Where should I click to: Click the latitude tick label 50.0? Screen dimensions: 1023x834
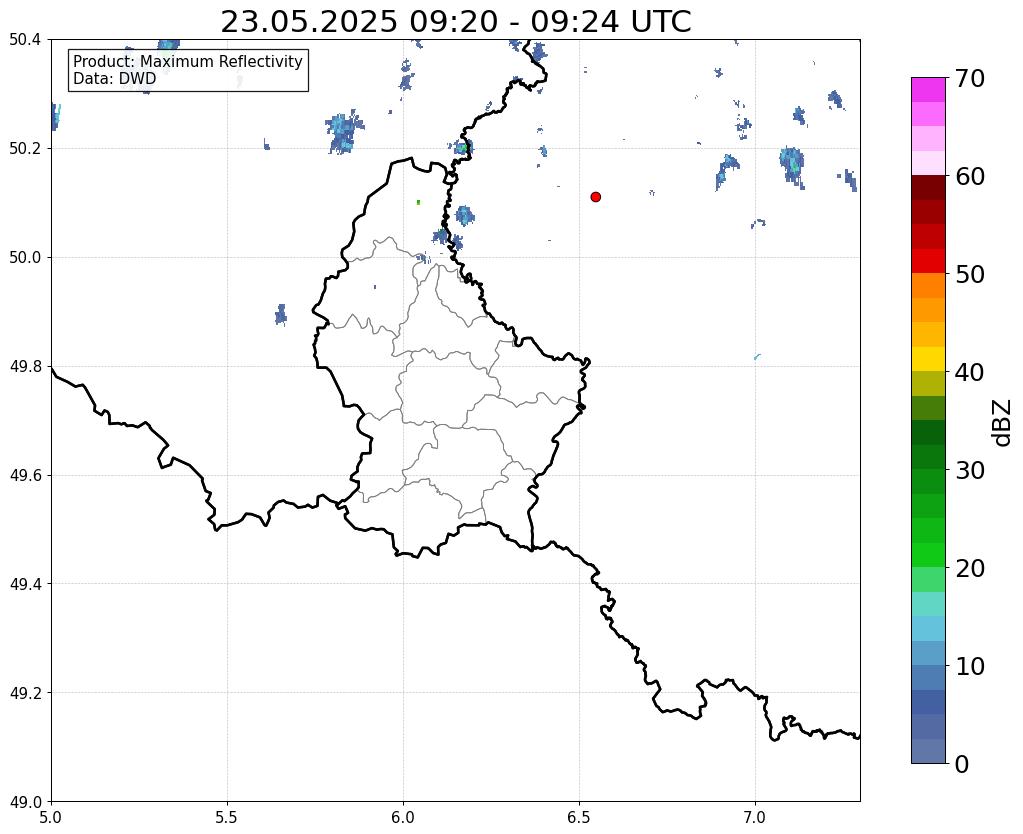[x=25, y=258]
